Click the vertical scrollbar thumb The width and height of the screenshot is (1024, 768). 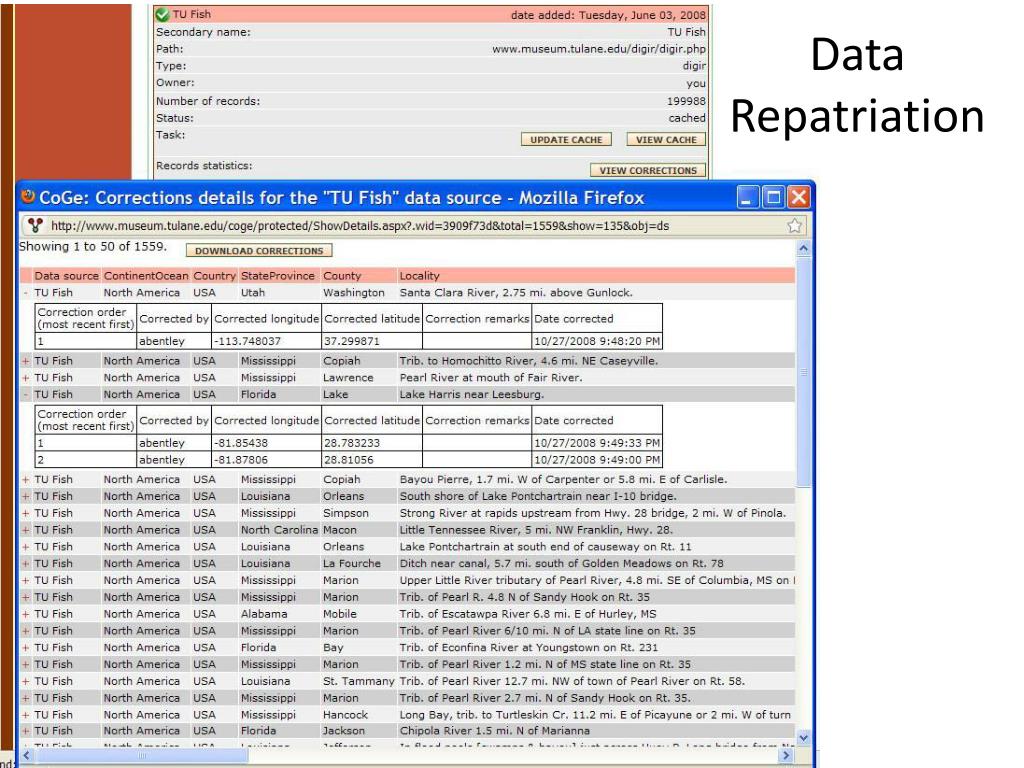pyautogui.click(x=804, y=372)
